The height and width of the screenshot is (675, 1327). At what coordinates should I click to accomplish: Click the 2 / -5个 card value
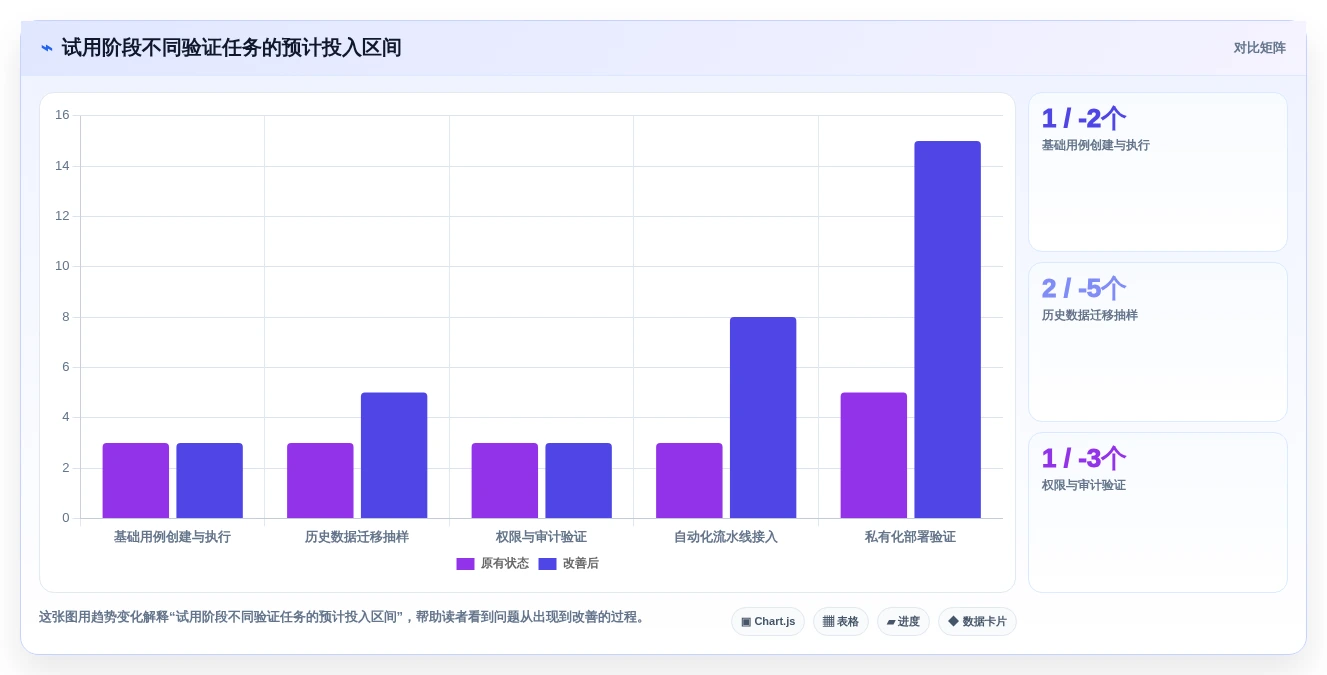click(1084, 289)
